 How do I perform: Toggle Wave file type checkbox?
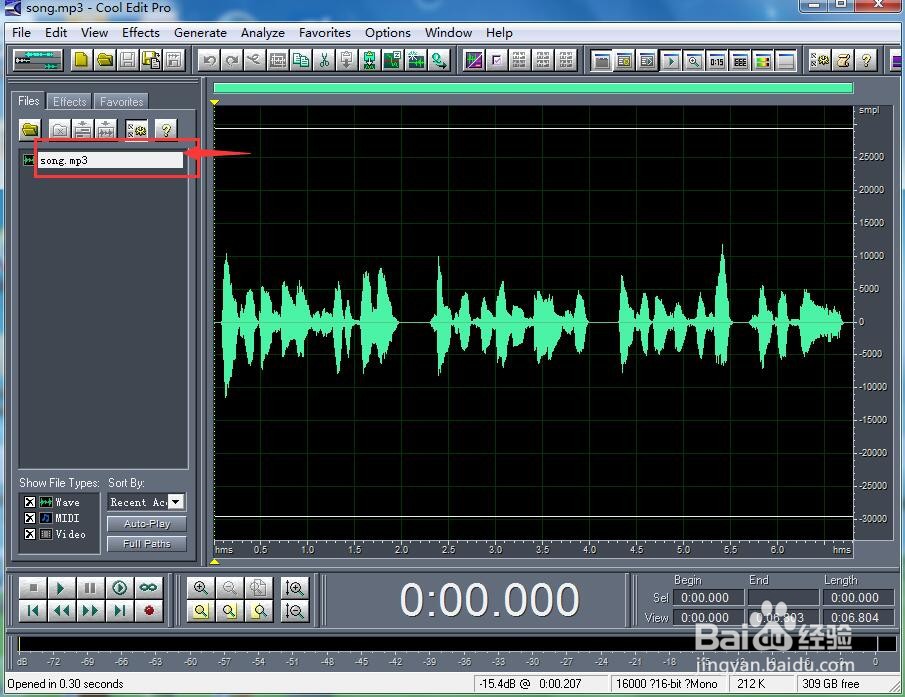coord(30,502)
